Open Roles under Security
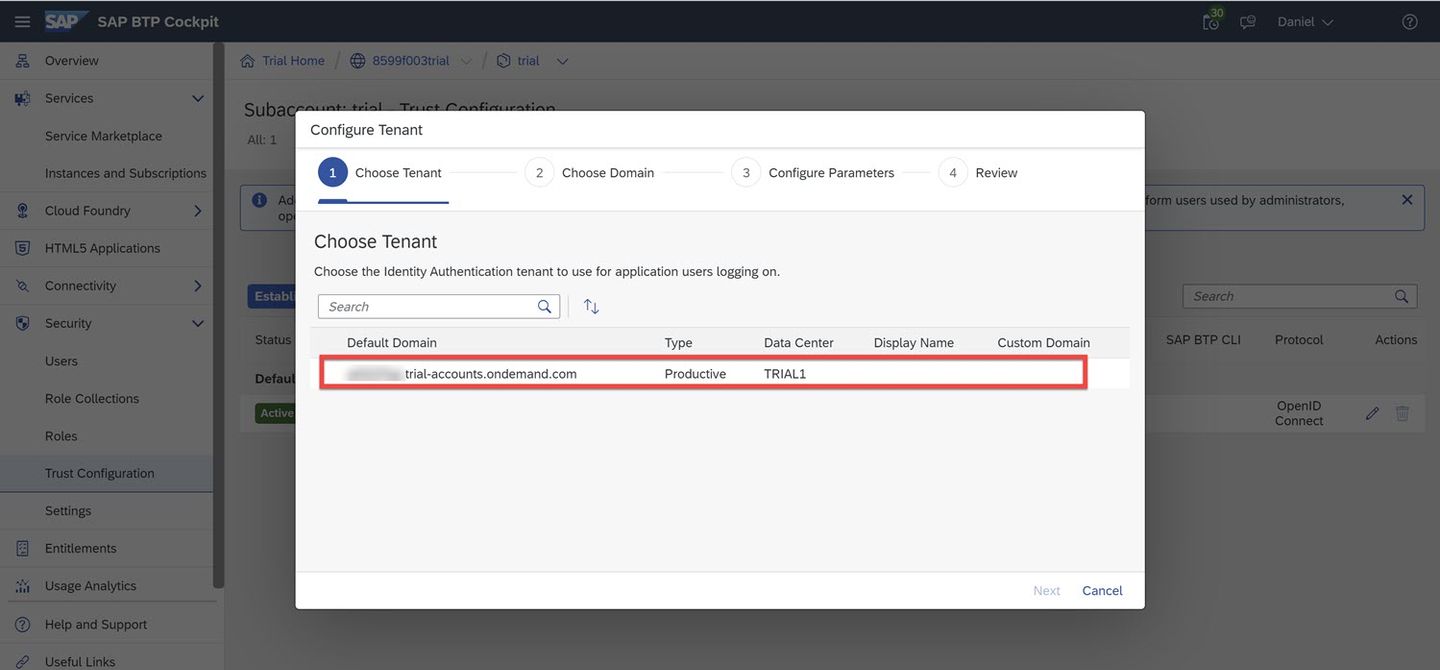The width and height of the screenshot is (1440, 670). 61,436
